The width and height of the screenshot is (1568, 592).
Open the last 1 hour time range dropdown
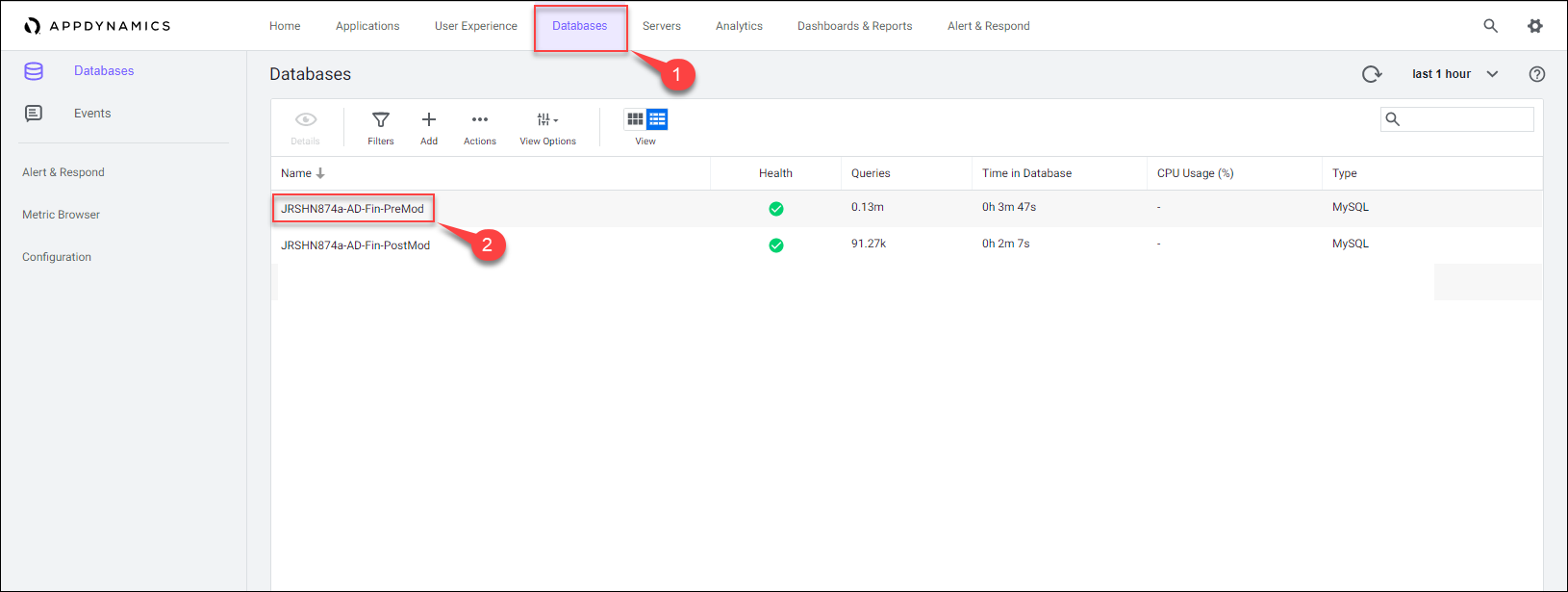(1454, 74)
